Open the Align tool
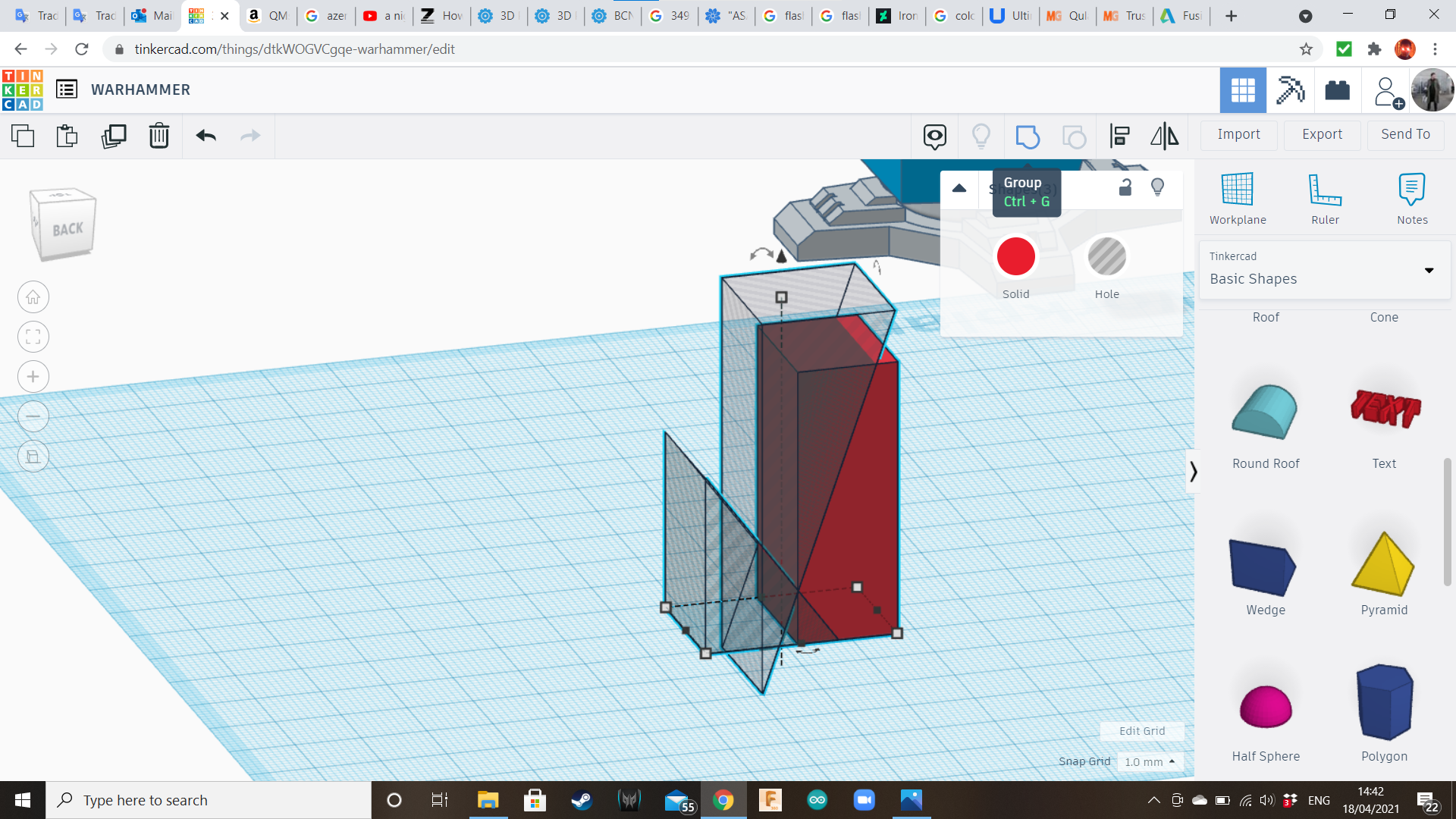1456x819 pixels. [1120, 136]
